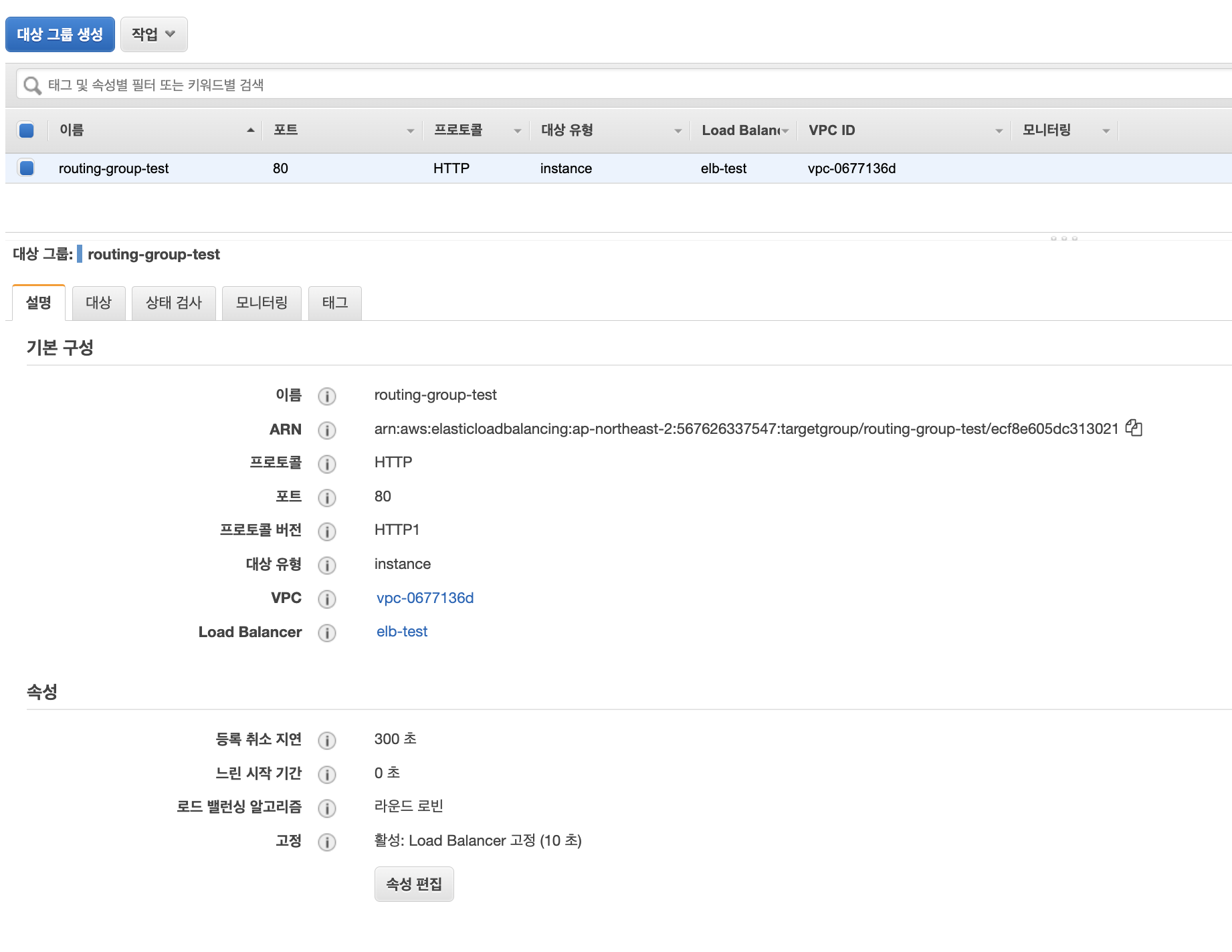The height and width of the screenshot is (952, 1232).
Task: Switch to the 태그 tab
Action: [x=335, y=303]
